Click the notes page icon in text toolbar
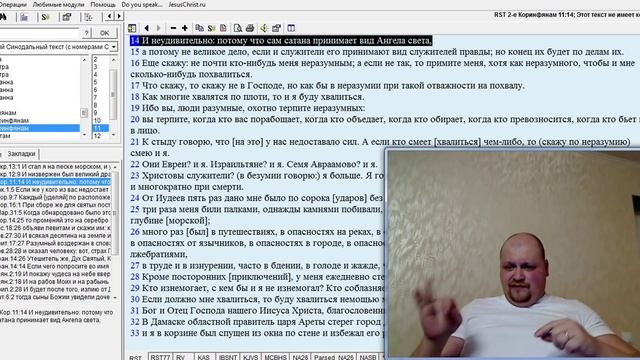 click(x=223, y=28)
